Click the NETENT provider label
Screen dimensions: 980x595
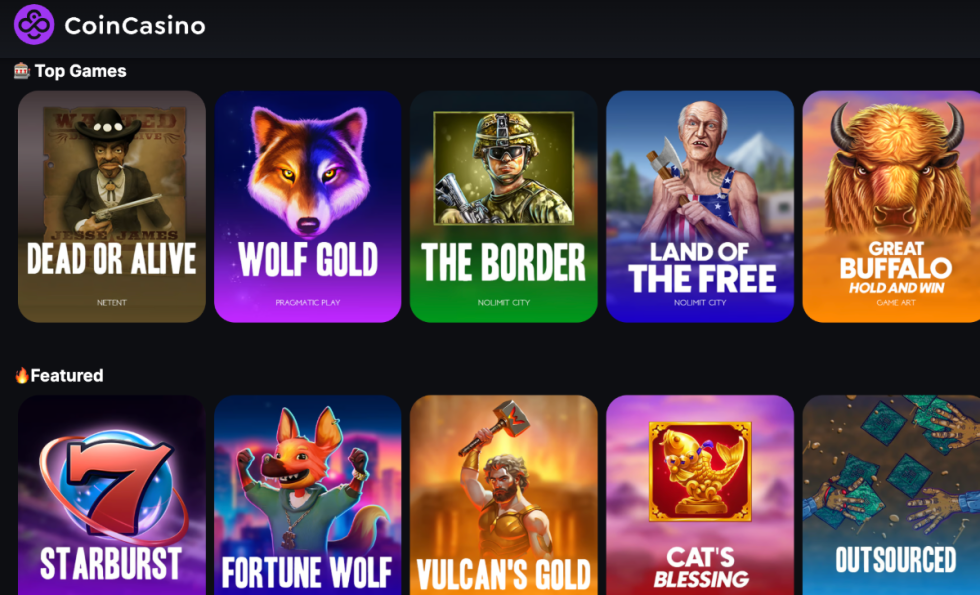click(112, 302)
